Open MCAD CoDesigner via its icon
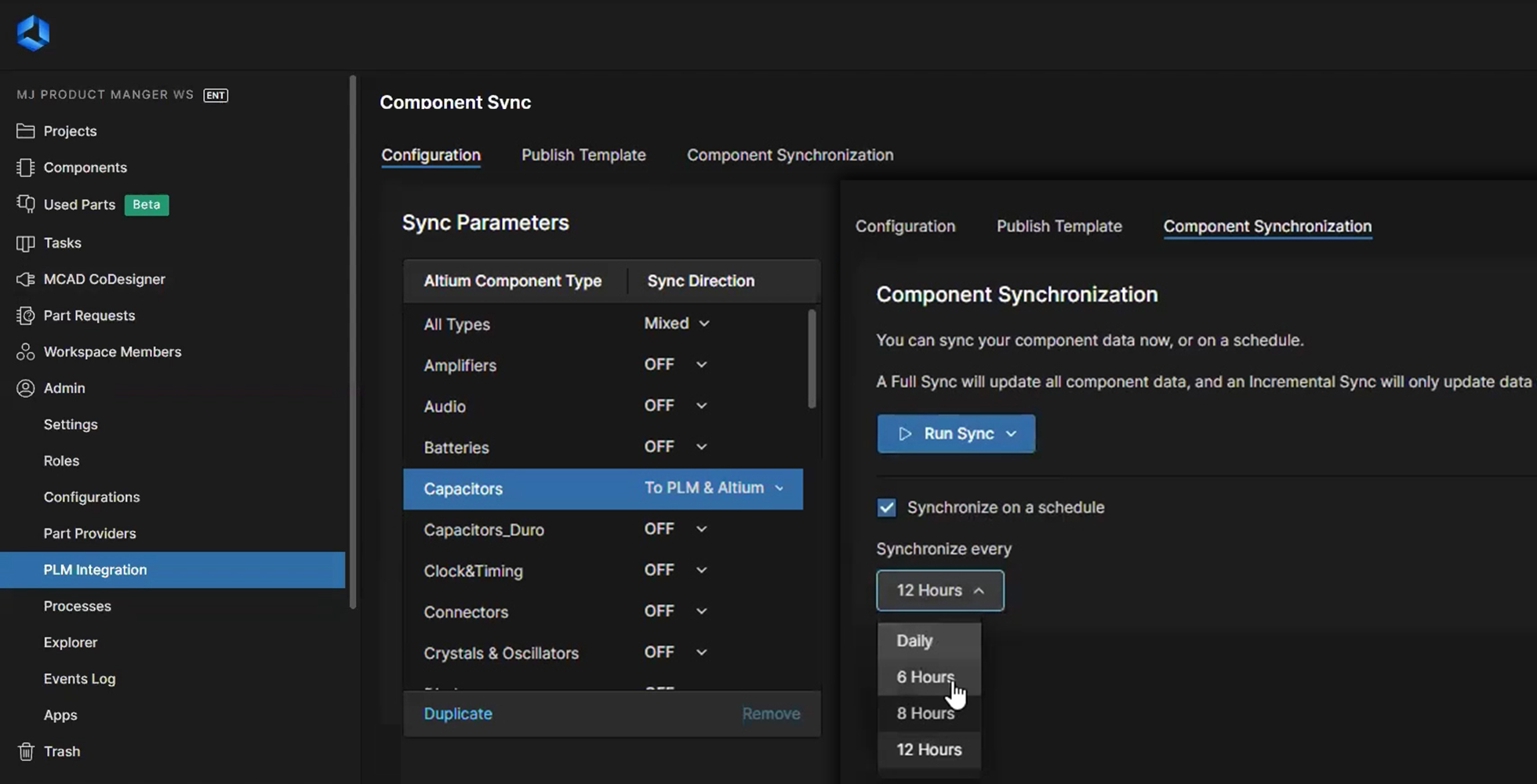This screenshot has height=784, width=1537. 26,279
